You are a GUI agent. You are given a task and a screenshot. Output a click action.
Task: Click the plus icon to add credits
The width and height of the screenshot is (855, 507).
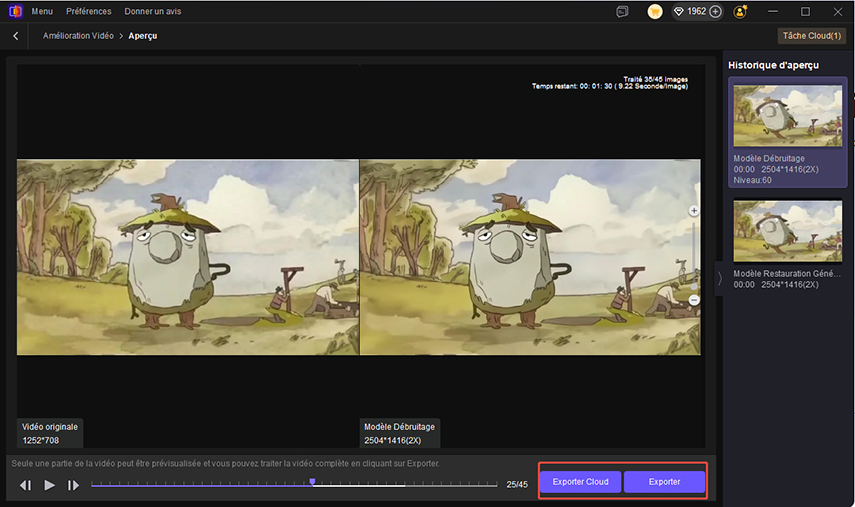[716, 12]
